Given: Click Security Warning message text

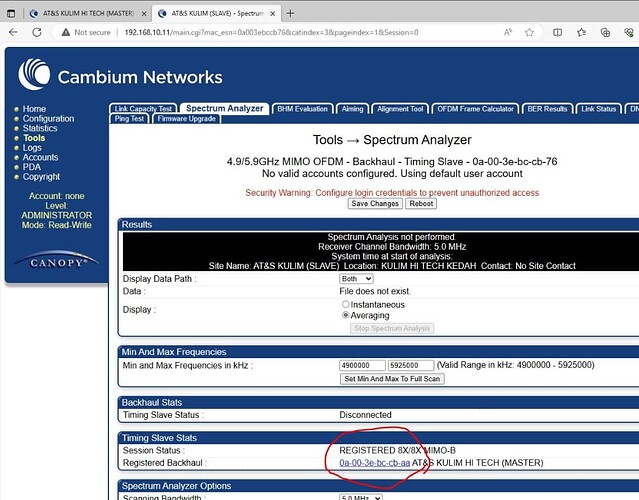Looking at the screenshot, I should click(x=392, y=192).
